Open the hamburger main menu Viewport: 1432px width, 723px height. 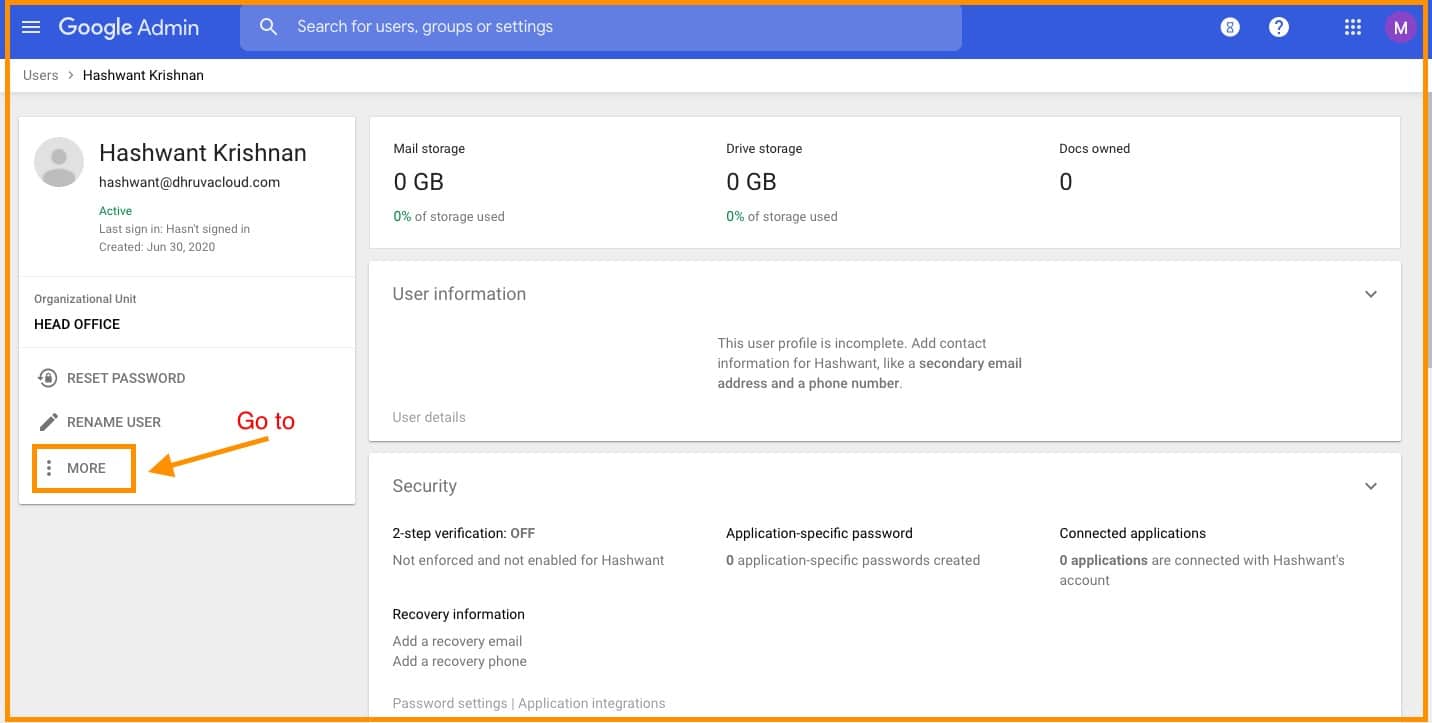(x=31, y=27)
